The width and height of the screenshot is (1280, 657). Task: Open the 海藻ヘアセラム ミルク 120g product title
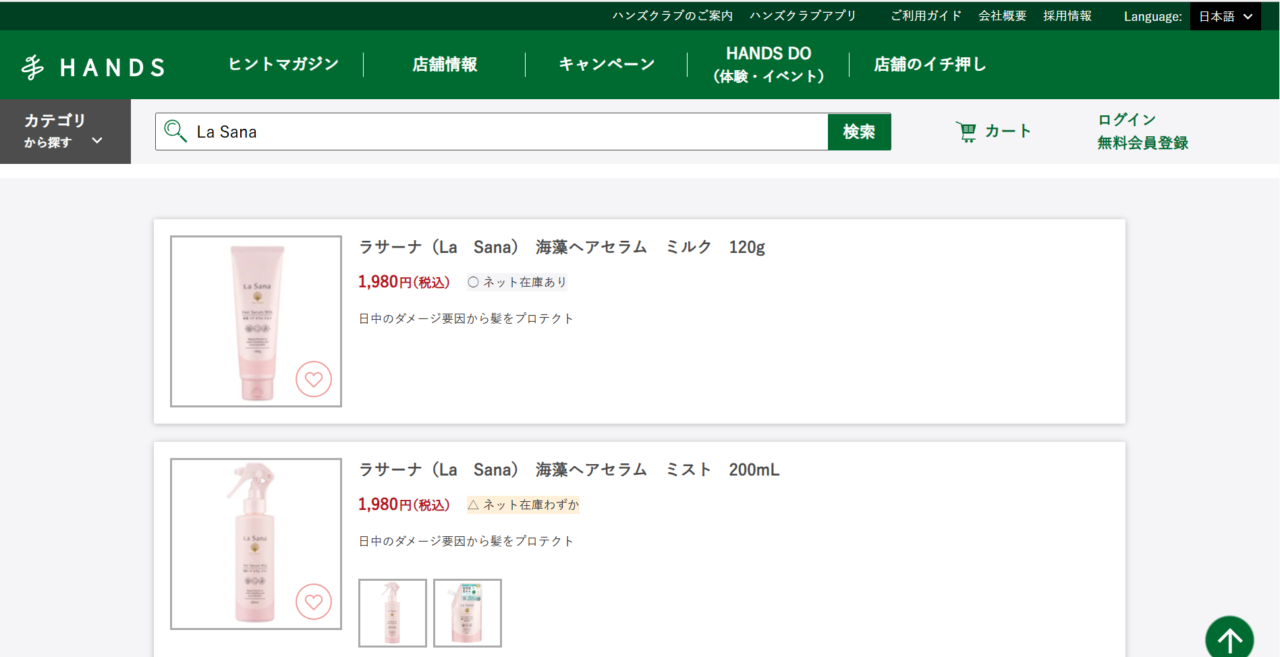562,247
